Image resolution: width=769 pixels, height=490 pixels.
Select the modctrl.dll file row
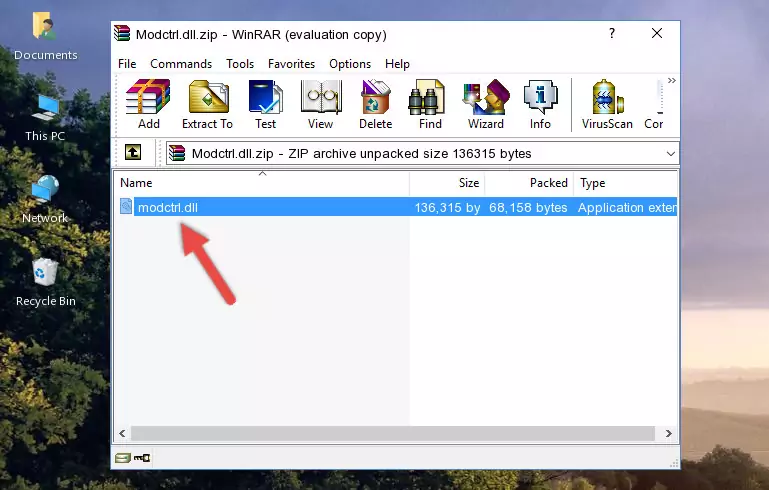point(398,207)
